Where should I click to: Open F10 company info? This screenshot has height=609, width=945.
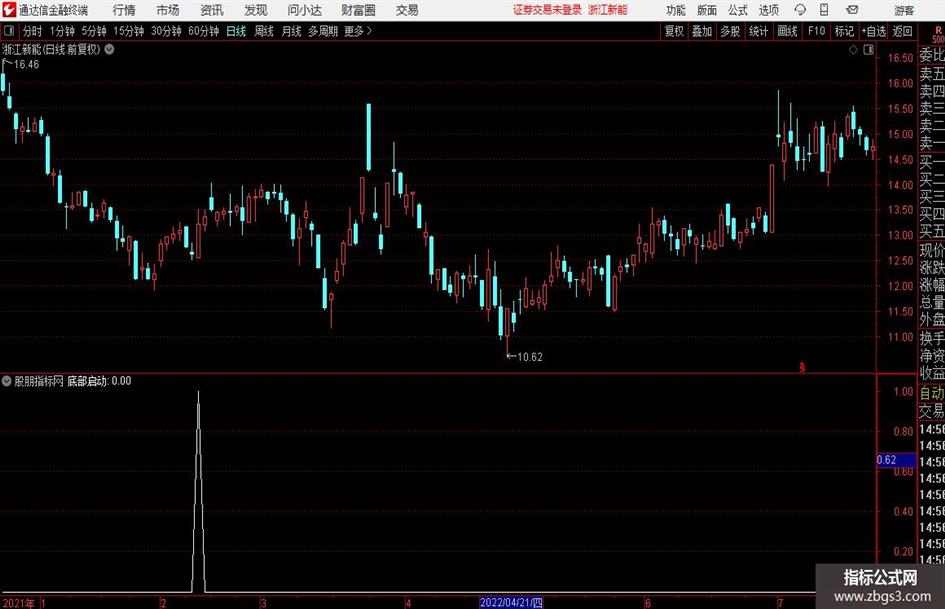coord(817,31)
